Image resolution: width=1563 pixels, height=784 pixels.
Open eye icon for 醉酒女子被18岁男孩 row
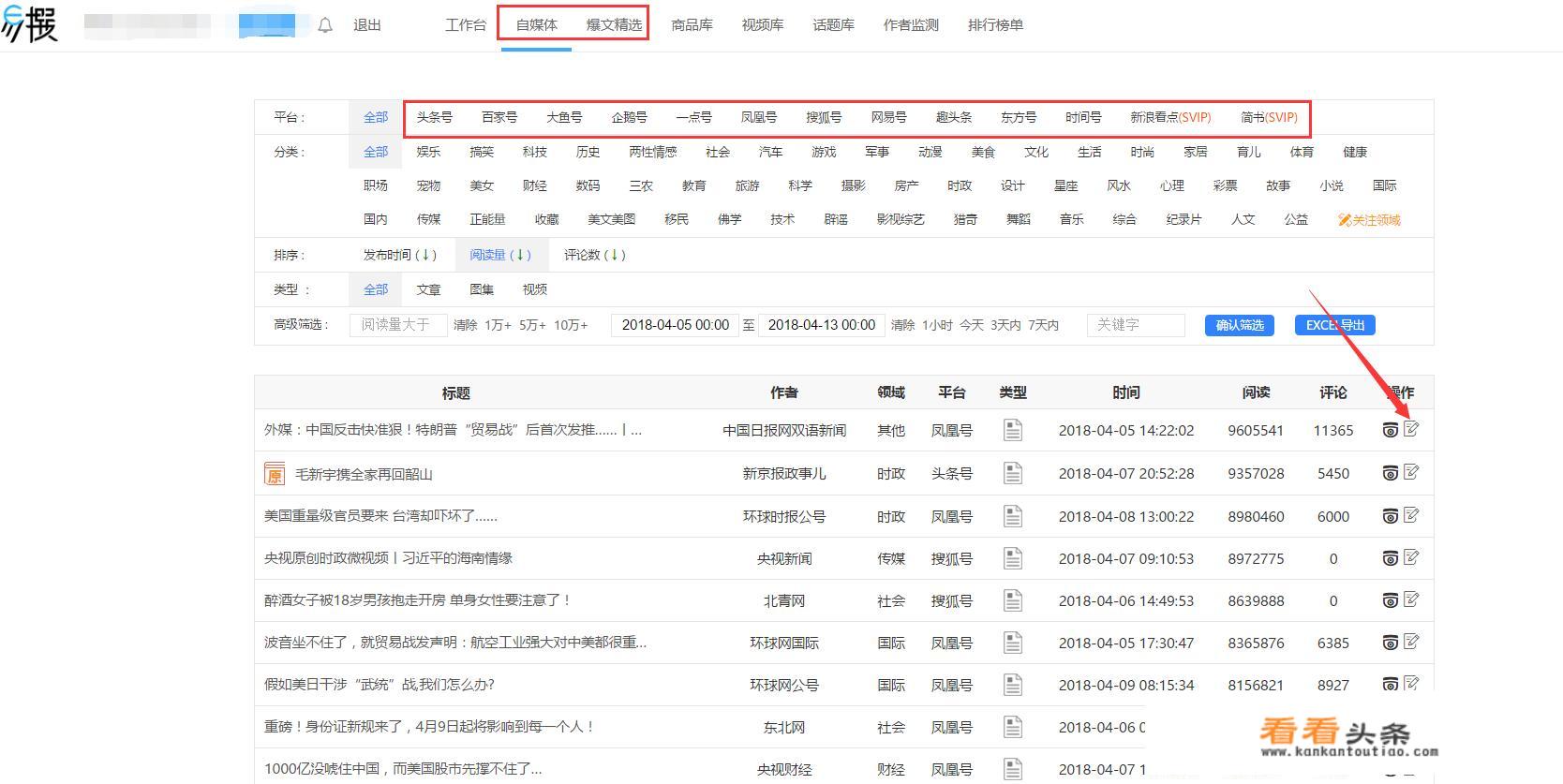click(1391, 600)
